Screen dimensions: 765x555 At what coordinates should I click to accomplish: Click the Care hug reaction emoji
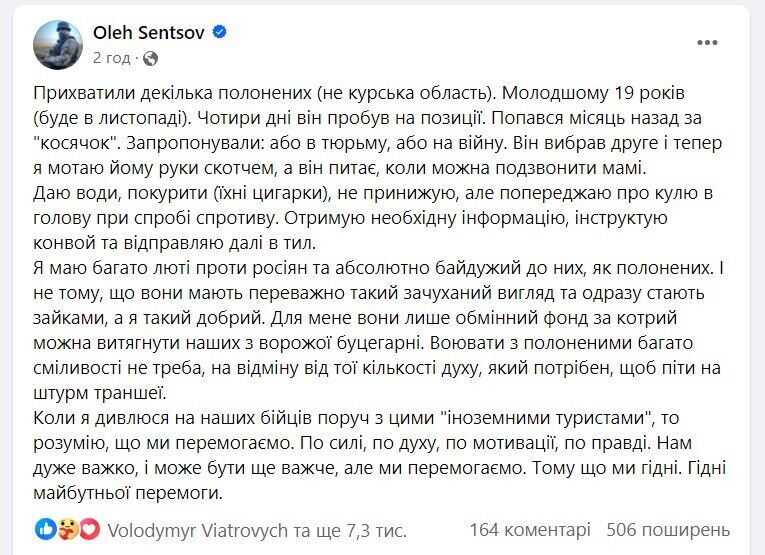click(x=68, y=528)
